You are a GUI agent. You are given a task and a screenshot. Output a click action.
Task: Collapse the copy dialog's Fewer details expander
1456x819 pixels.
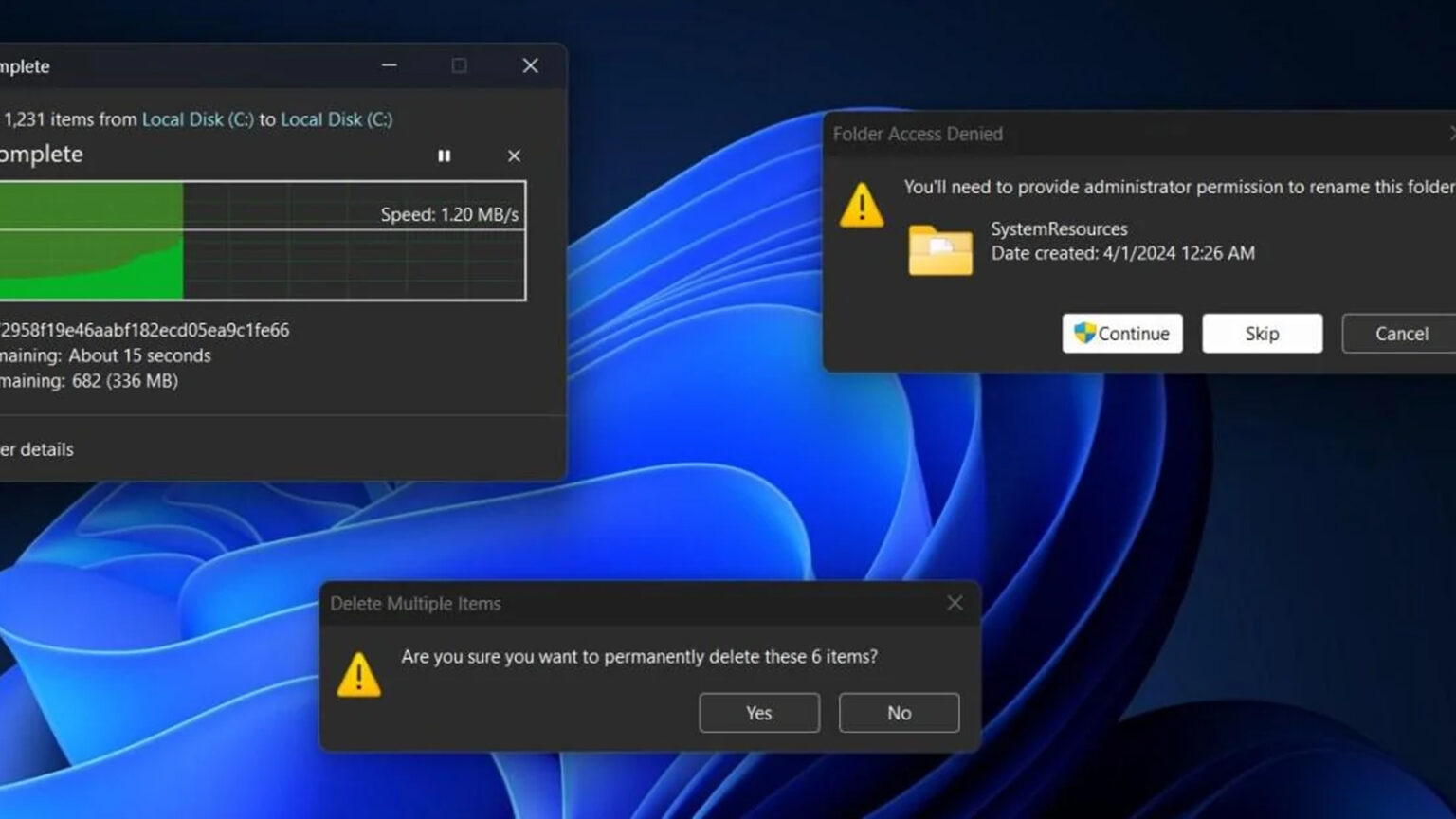tap(37, 449)
